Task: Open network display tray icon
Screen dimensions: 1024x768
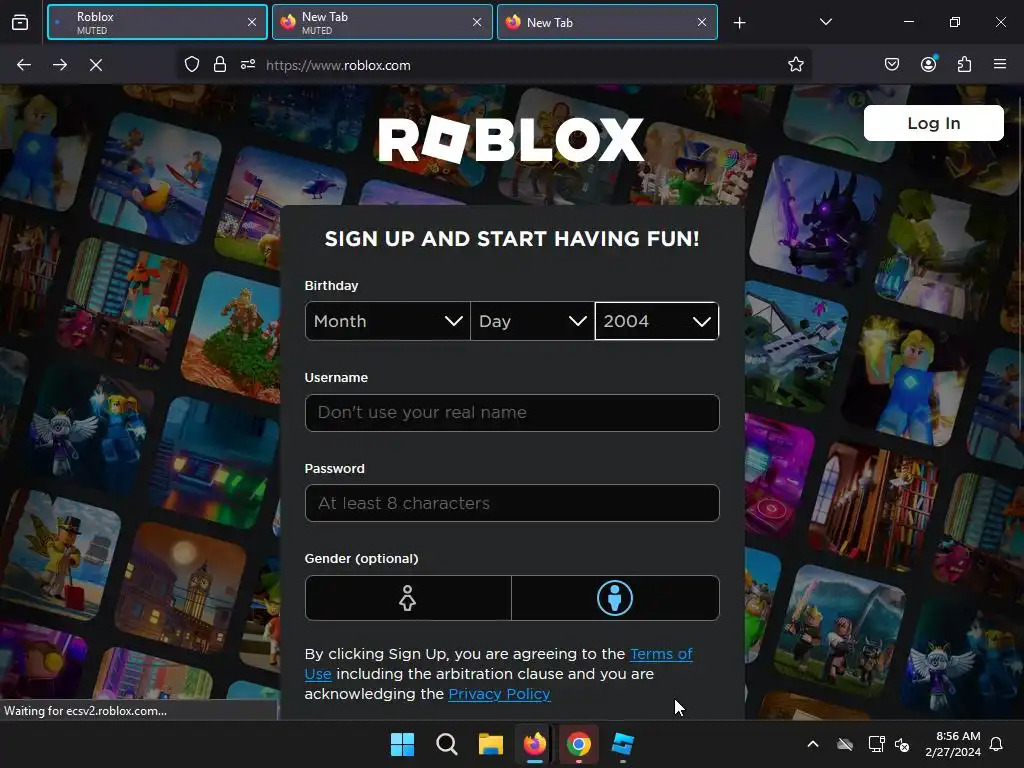Action: pos(876,744)
